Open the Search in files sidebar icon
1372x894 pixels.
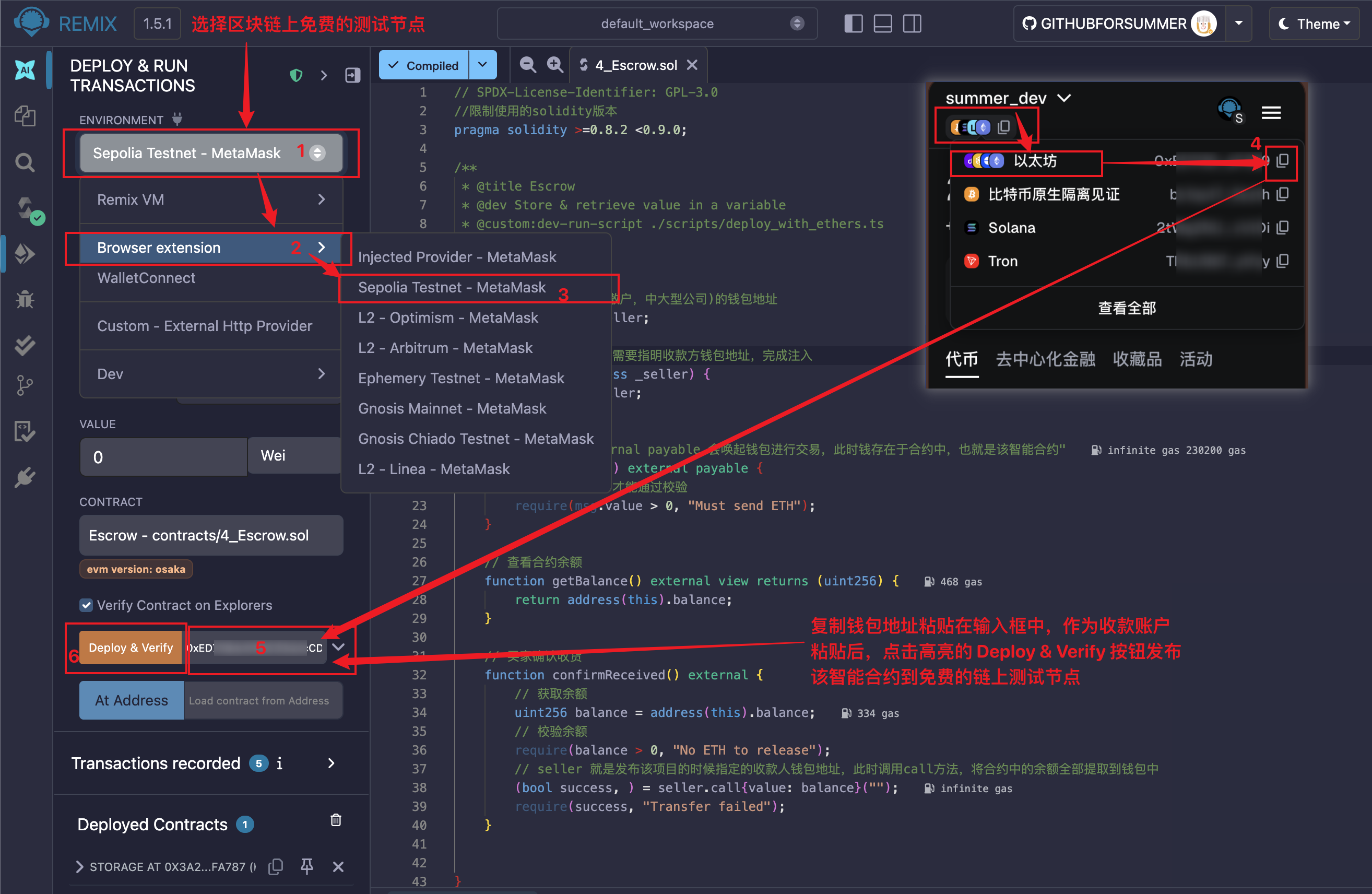tap(25, 162)
